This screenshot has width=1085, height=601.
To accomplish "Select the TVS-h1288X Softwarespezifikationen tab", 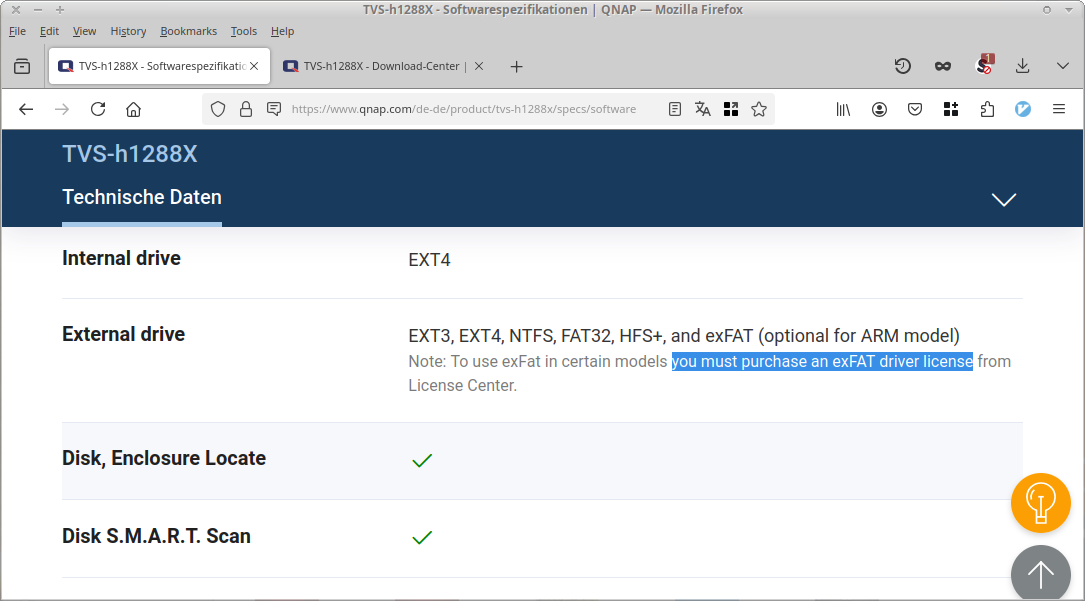I will (x=159, y=66).
